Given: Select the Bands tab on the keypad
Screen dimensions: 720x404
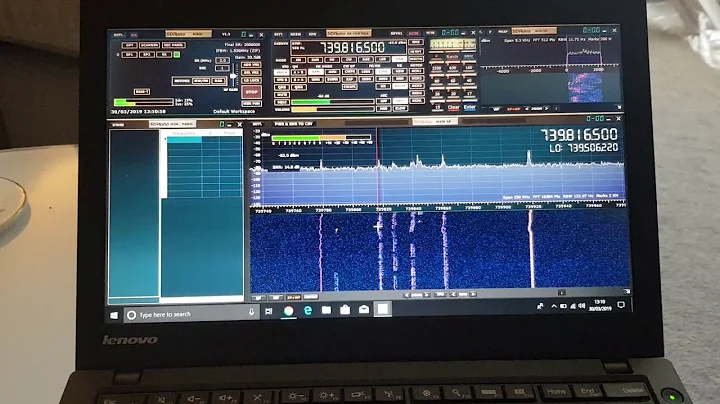Looking at the screenshot, I should coord(452,56).
